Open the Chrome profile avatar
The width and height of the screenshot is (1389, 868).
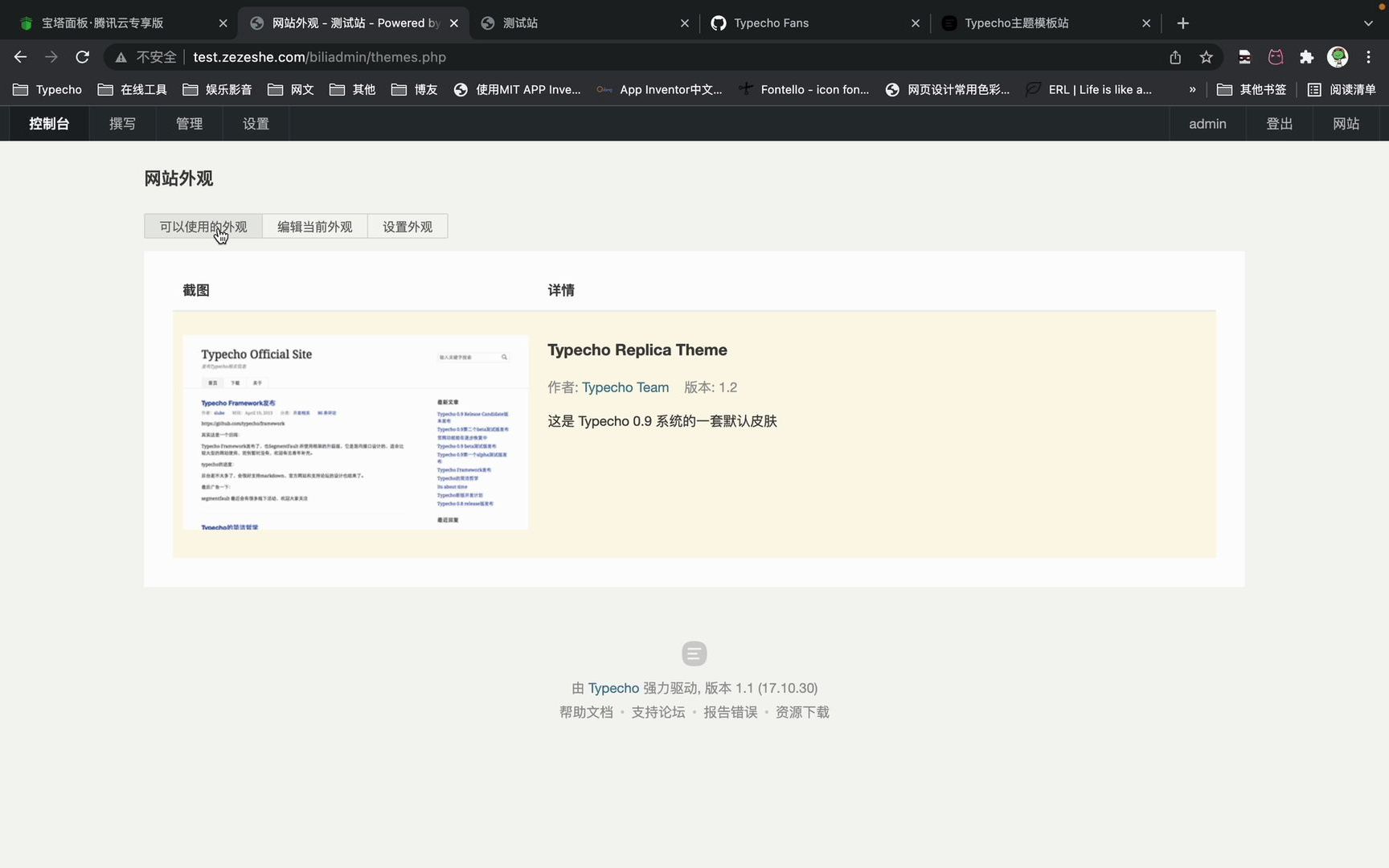tap(1338, 57)
